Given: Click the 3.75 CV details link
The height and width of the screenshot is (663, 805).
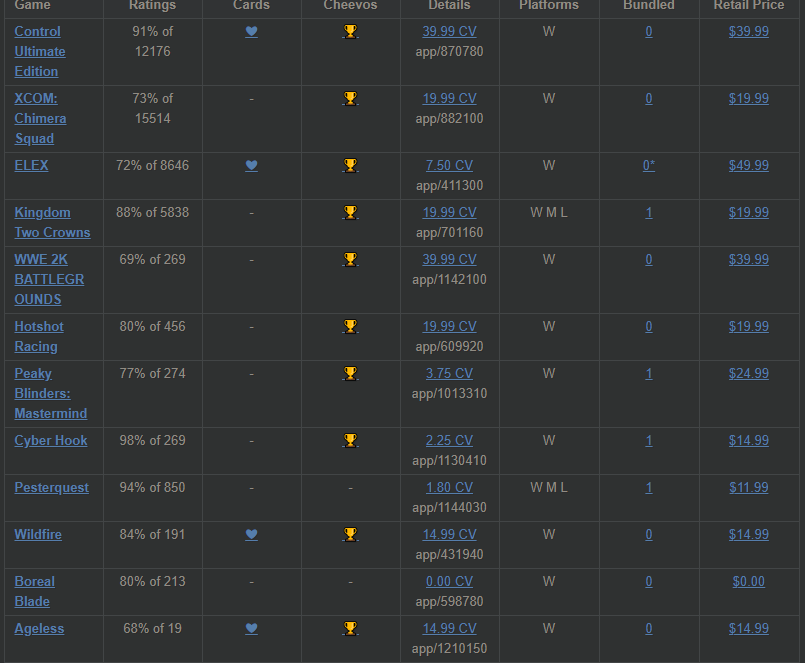Looking at the screenshot, I should click(x=449, y=373).
